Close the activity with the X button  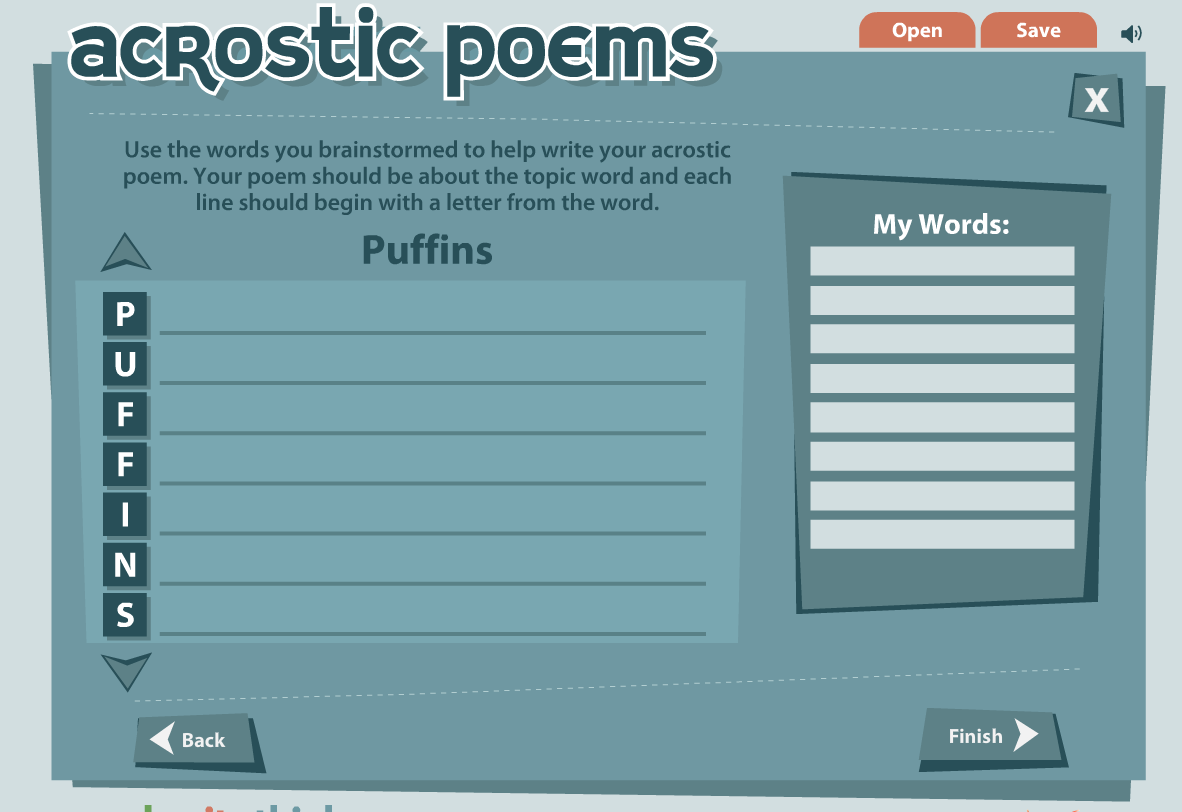(x=1096, y=99)
